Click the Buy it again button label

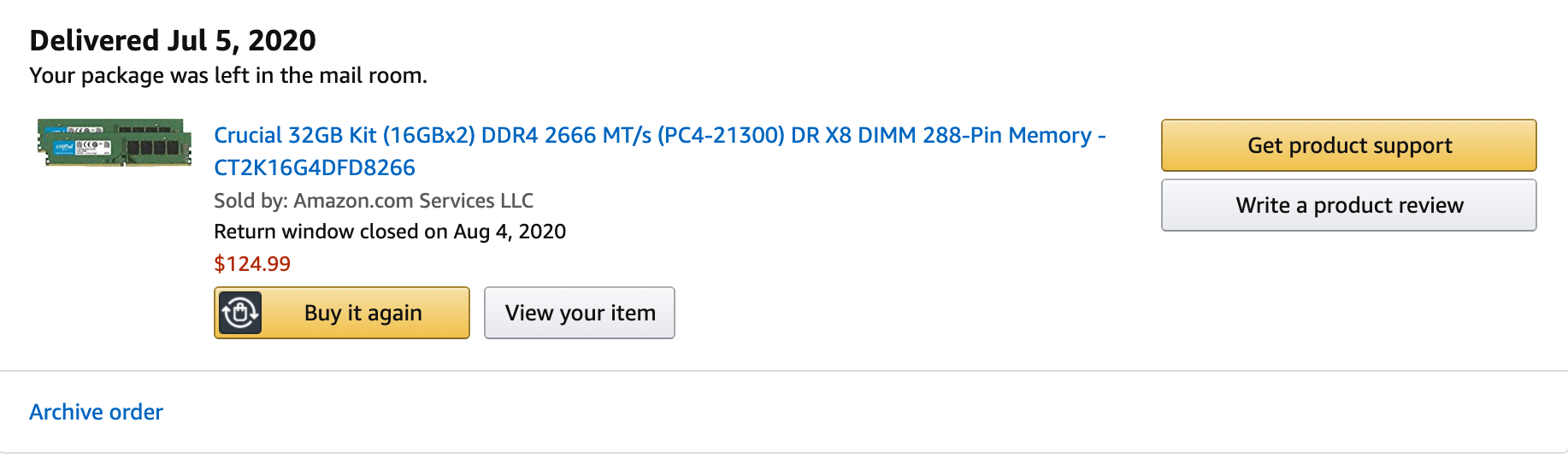click(363, 313)
